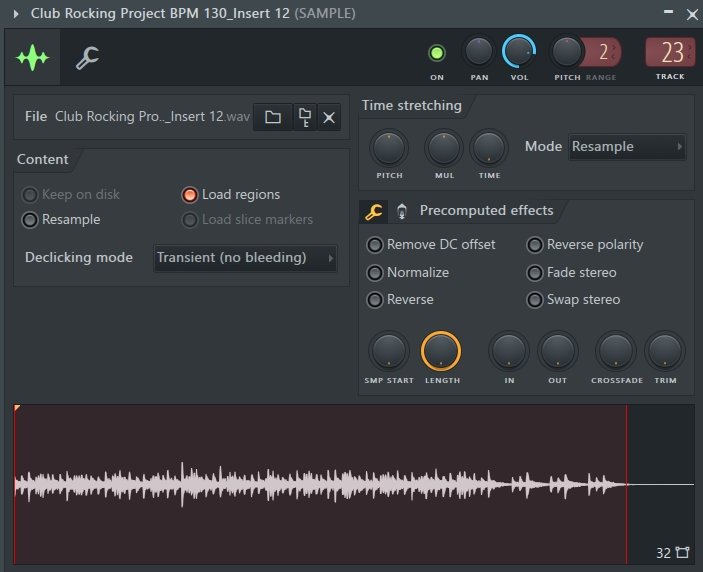703x572 pixels.
Task: Click the time stretching TIME knob
Action: tap(489, 148)
